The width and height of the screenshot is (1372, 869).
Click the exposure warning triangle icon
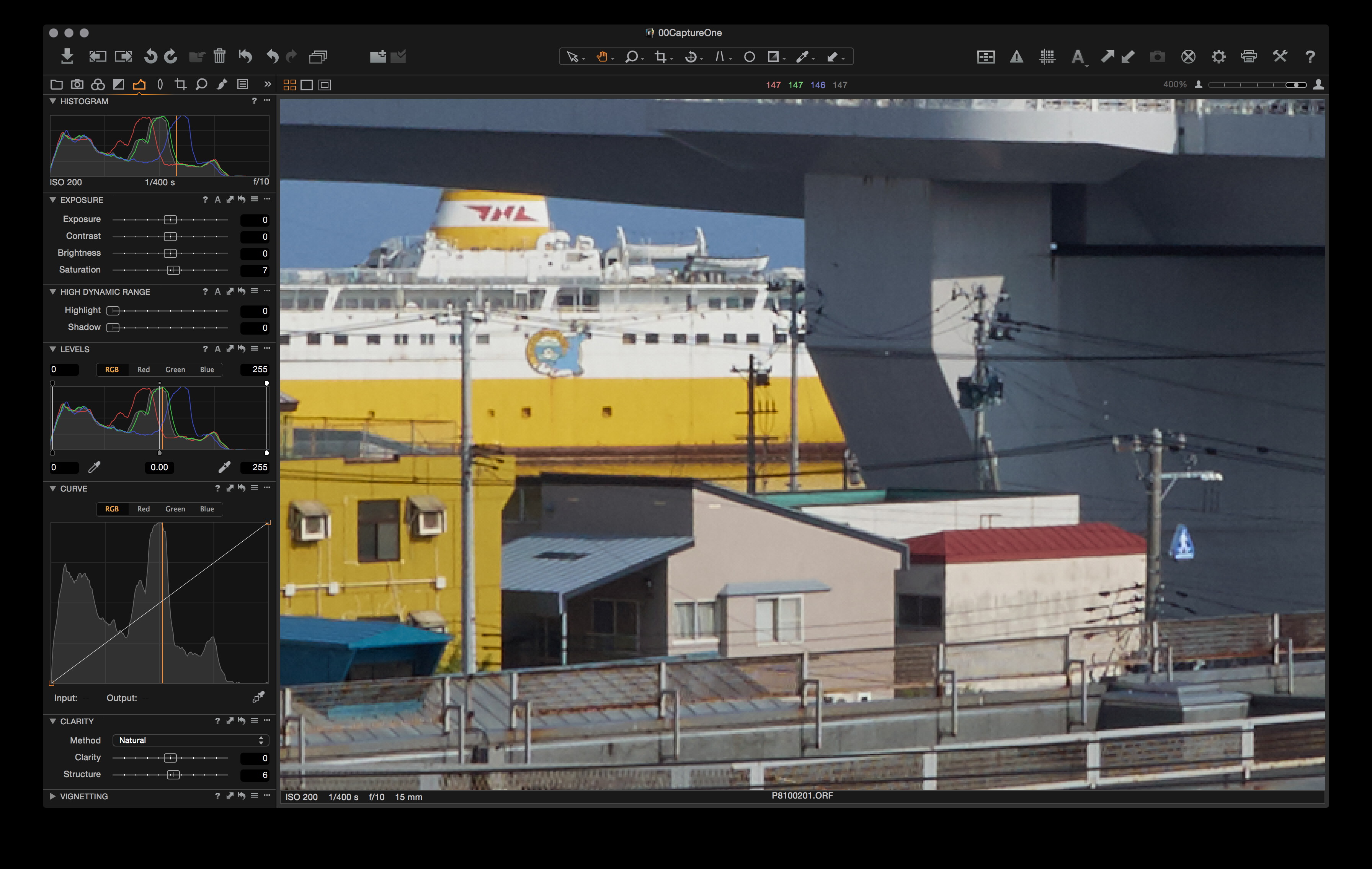click(x=1016, y=56)
